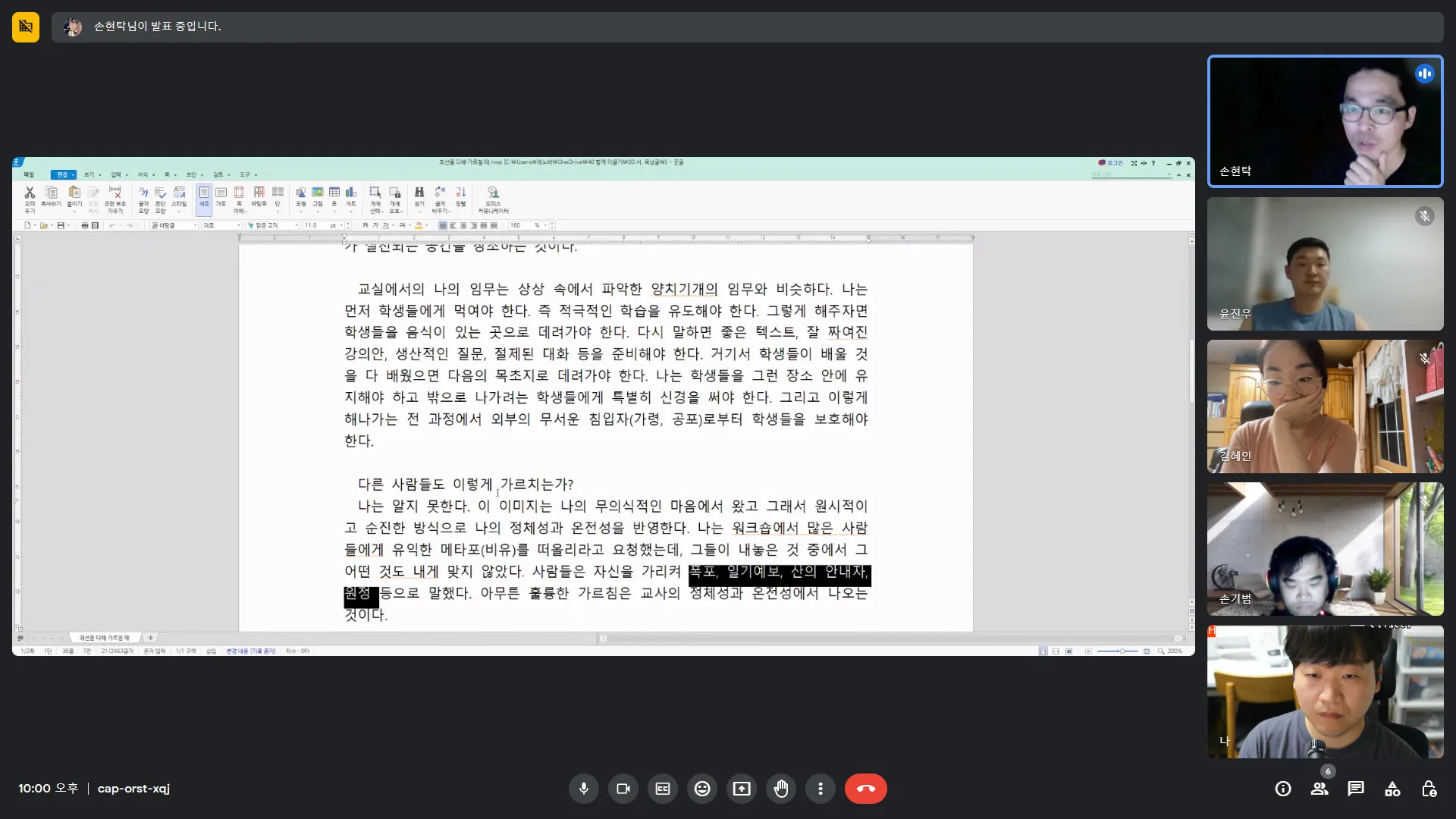
Task: Click the Save floppy disk icon
Action: [60, 225]
